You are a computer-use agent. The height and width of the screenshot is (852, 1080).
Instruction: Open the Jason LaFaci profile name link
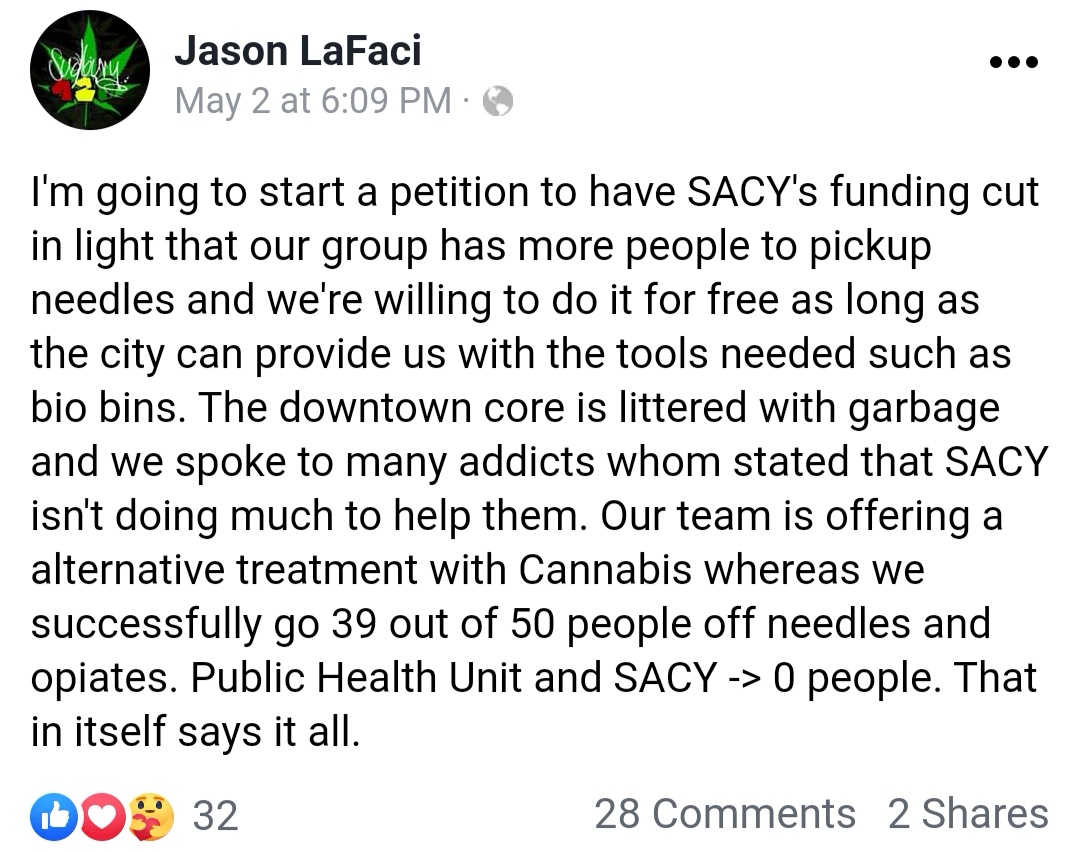tap(296, 52)
